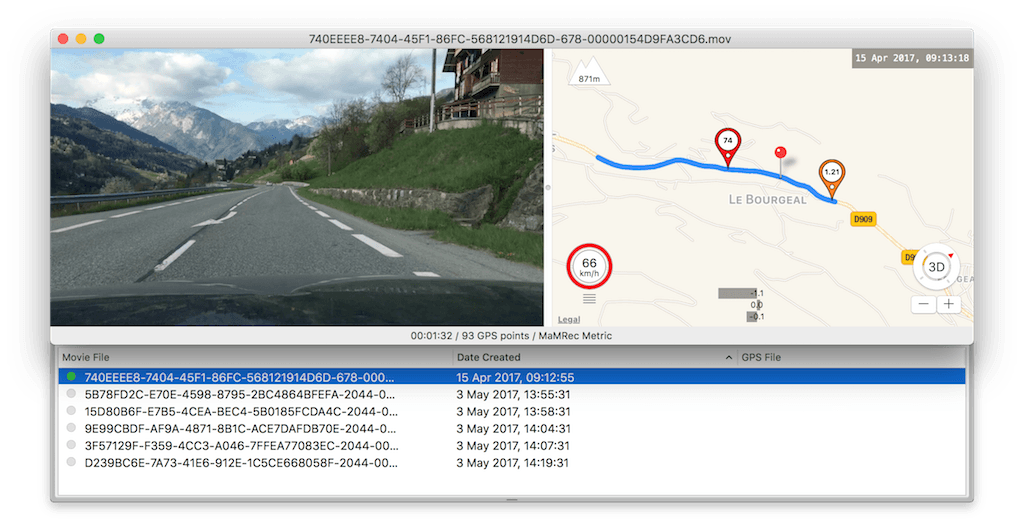This screenshot has width=1024, height=521.
Task: Click the G-force bar graph on the map
Action: [x=742, y=305]
